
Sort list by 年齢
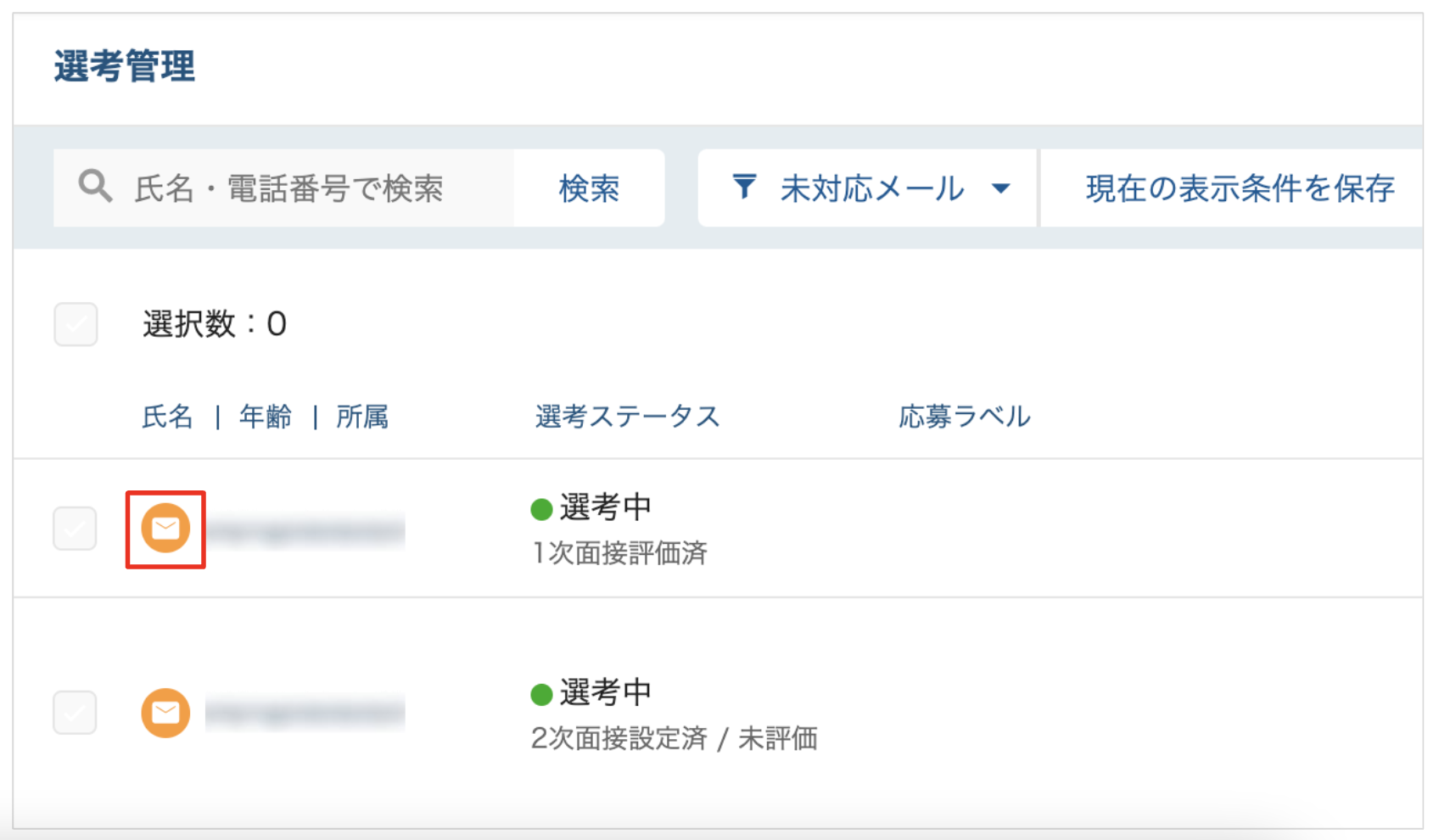tap(266, 417)
